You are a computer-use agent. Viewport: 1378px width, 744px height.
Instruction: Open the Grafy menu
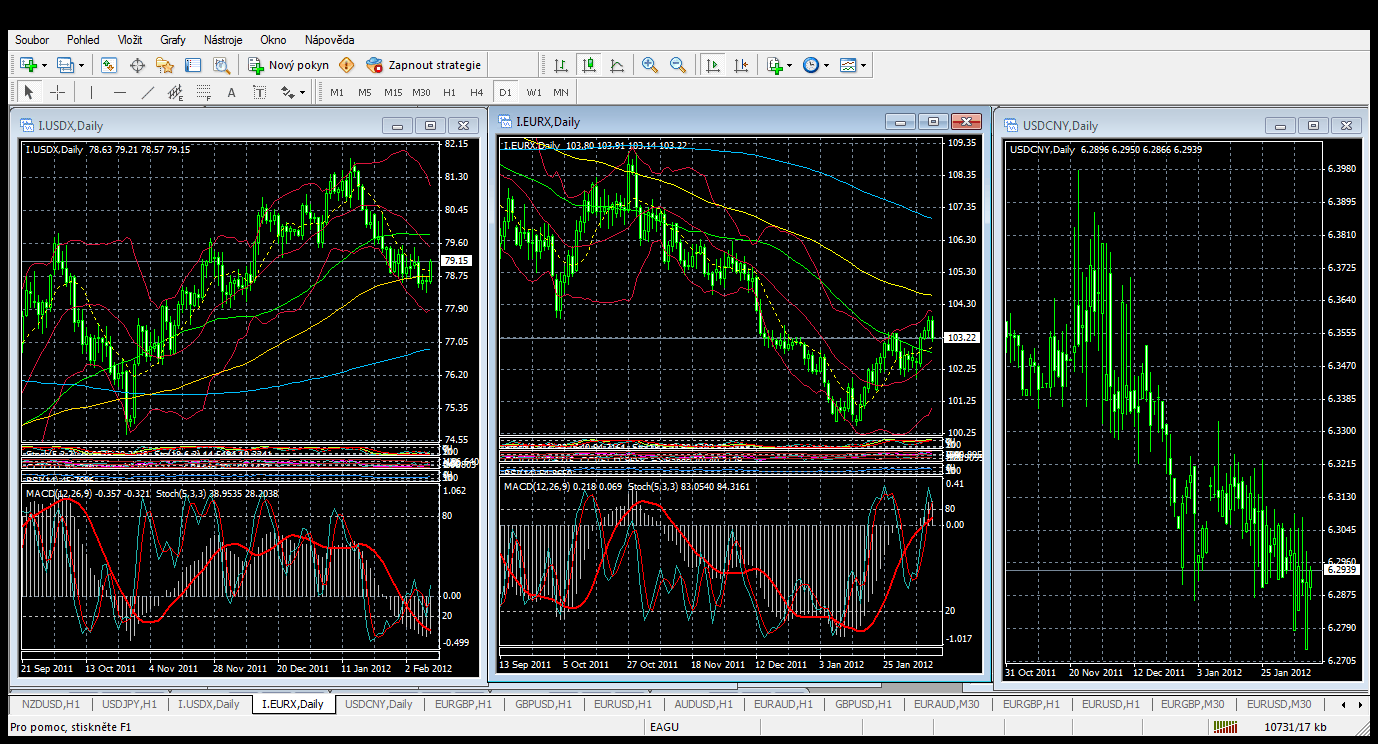click(173, 40)
